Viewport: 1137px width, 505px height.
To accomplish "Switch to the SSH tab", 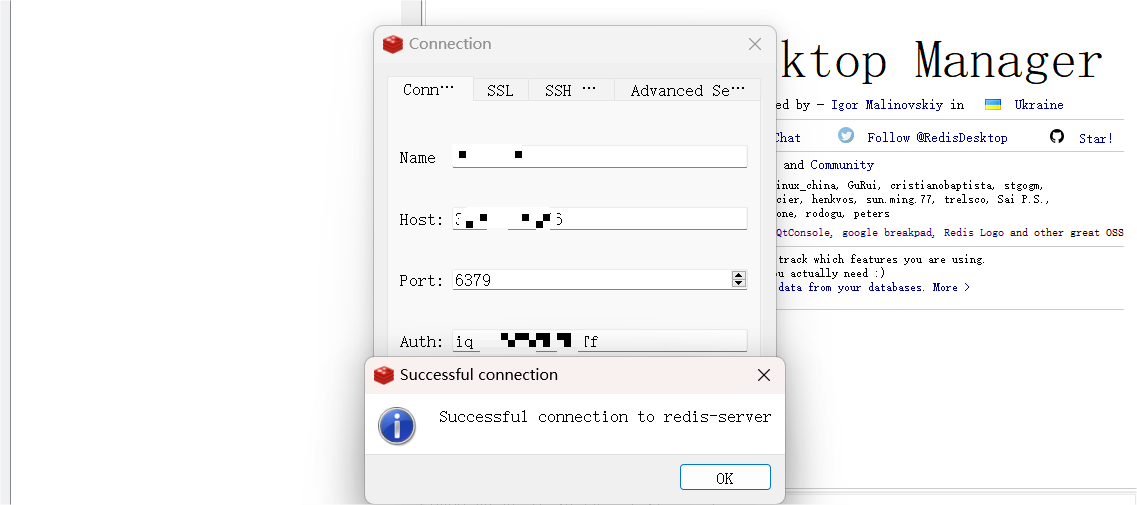I will (x=571, y=90).
